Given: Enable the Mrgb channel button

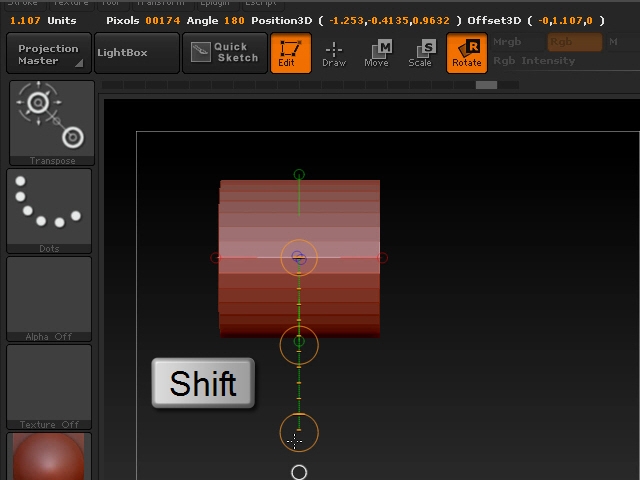Looking at the screenshot, I should point(518,42).
